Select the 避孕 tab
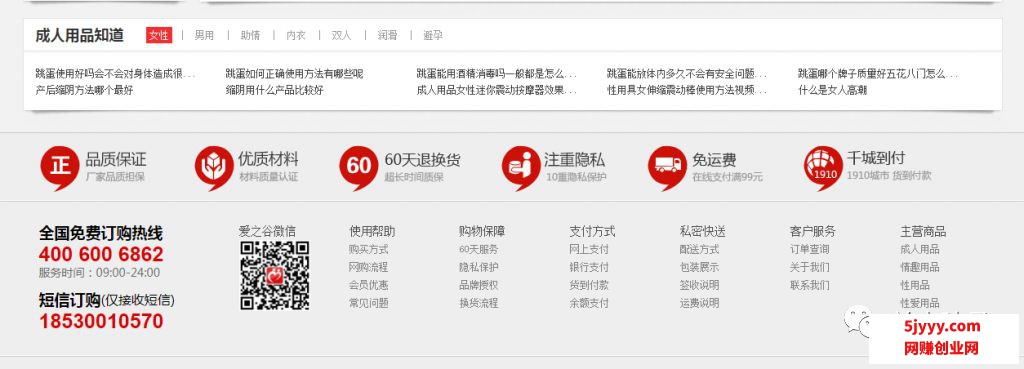Viewport: 1024px width, 369px height. click(433, 35)
